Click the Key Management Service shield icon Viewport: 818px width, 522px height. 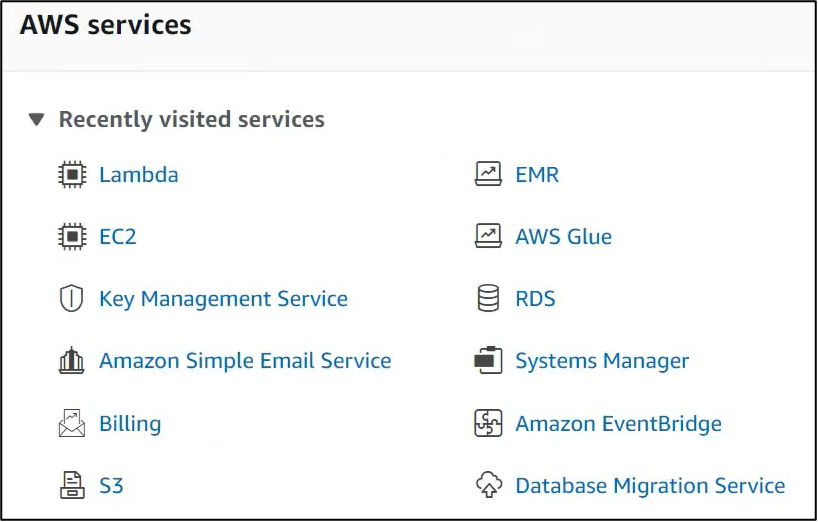(72, 299)
